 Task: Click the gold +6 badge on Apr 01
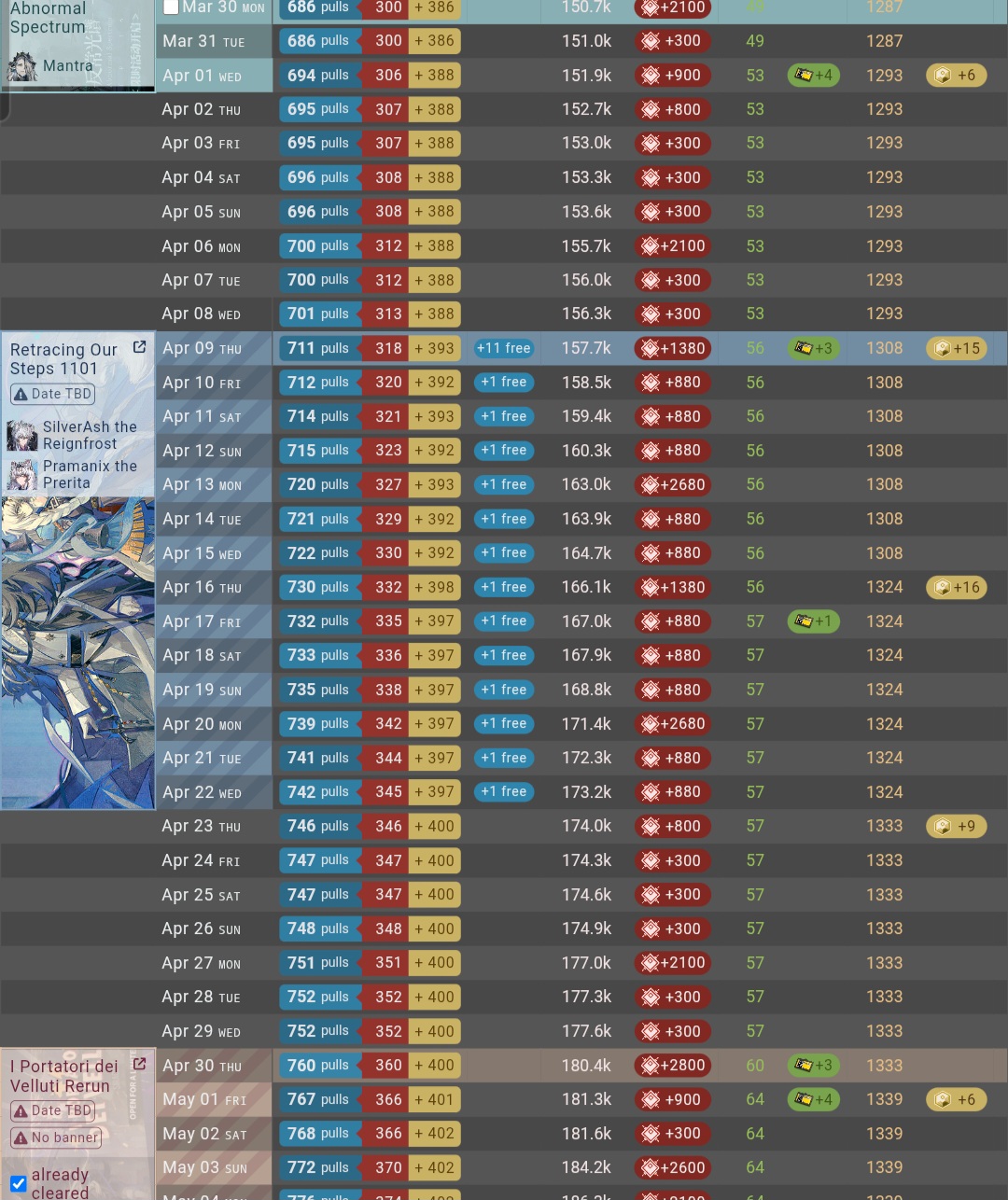point(957,76)
